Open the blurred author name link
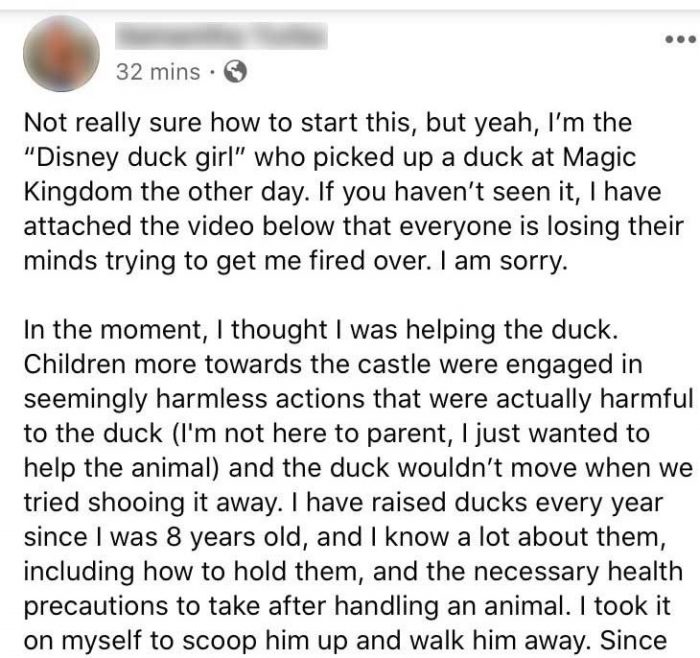Screen dimensions: 700x658 tap(221, 36)
